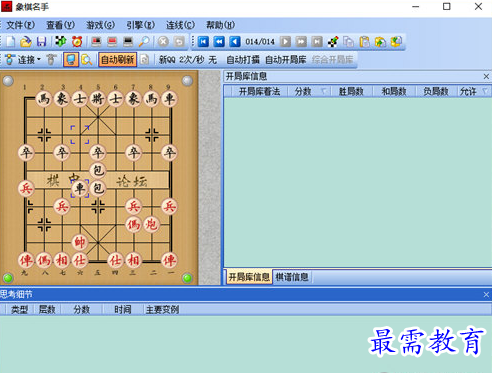Viewport: 492px width, 373px height.
Task: Jump to first move
Action: (203, 42)
